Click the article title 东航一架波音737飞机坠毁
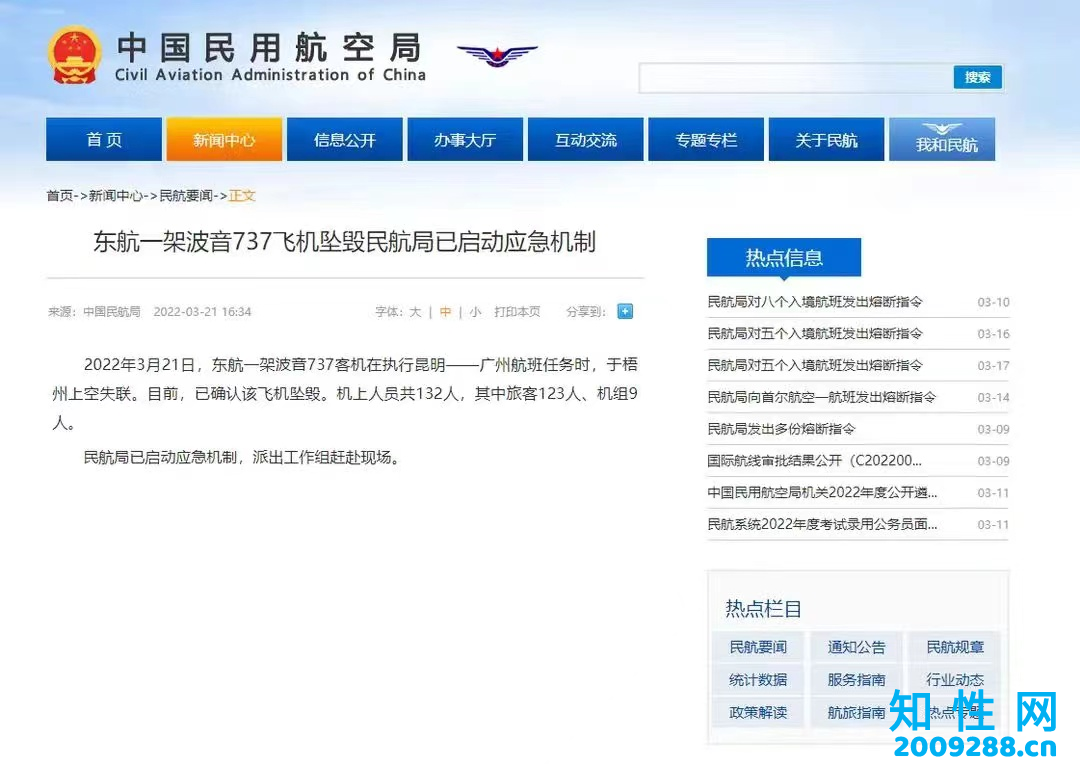 (x=344, y=242)
